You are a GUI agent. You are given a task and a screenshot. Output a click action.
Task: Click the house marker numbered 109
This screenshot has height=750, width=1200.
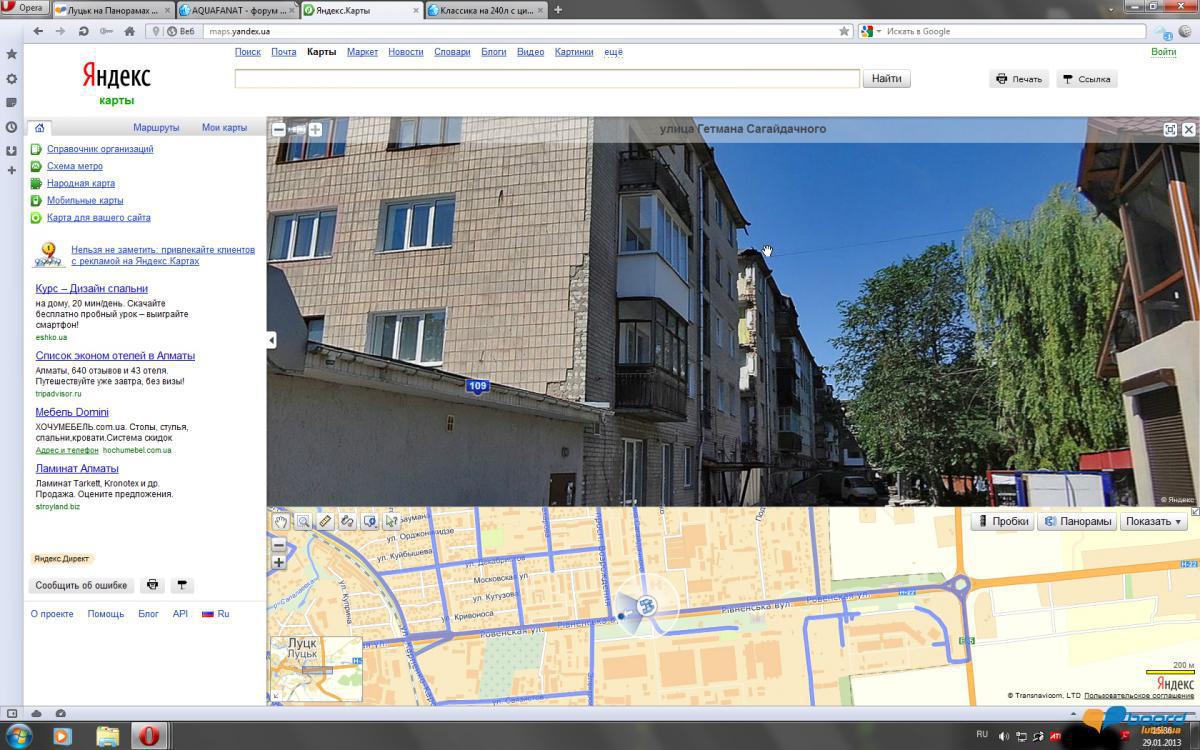pos(478,386)
